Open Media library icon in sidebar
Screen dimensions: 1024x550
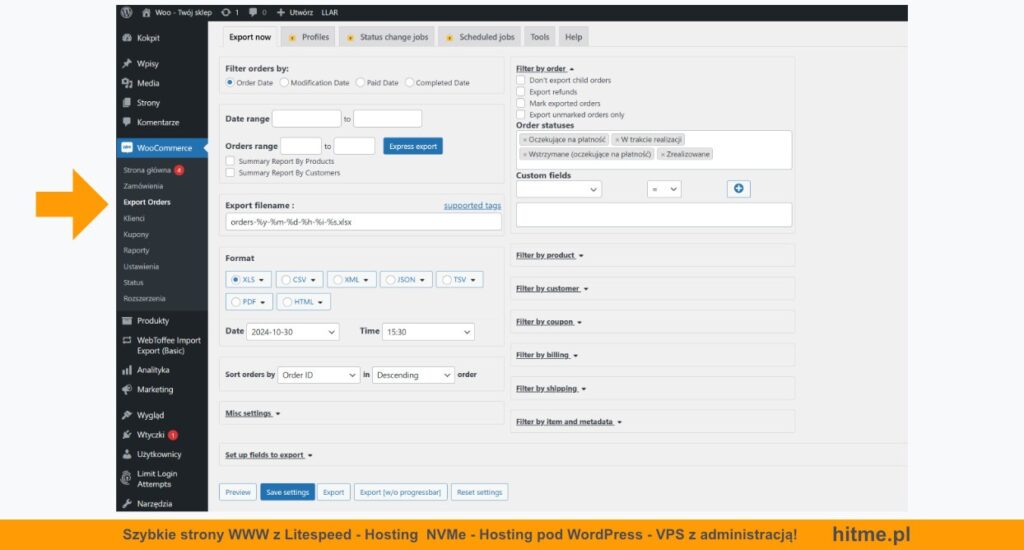127,83
